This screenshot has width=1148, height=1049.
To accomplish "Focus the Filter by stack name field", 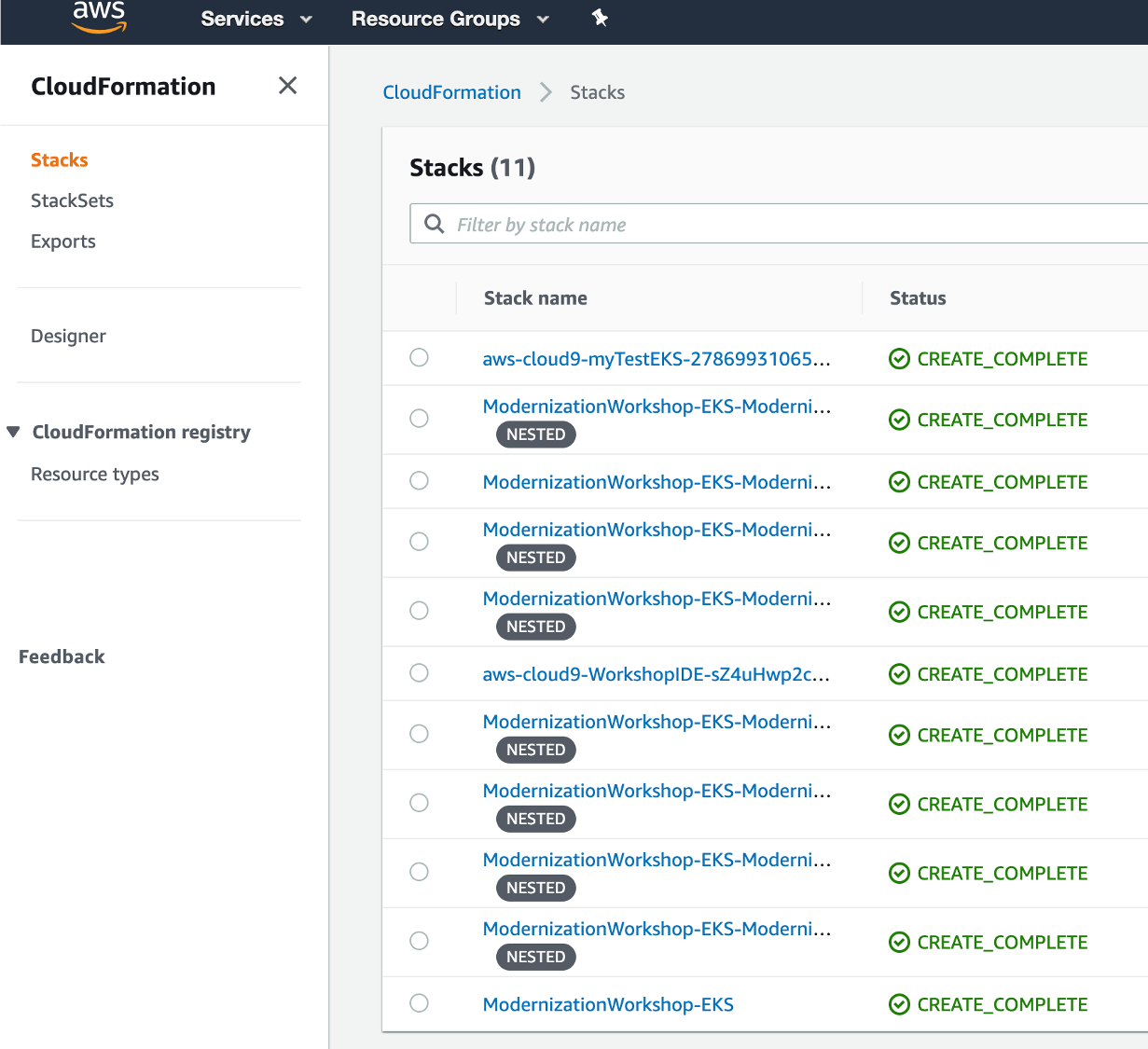I will tap(779, 224).
